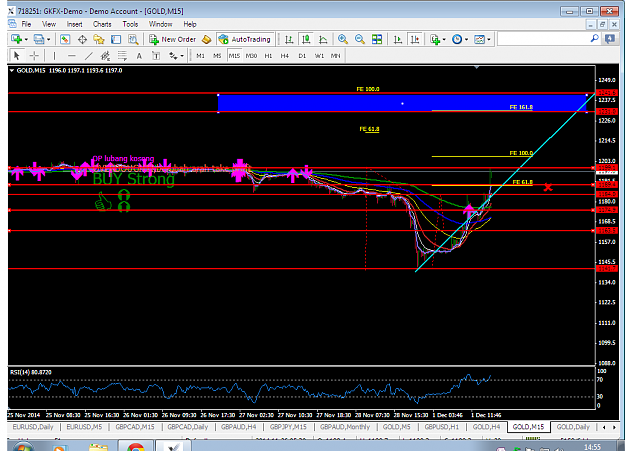625x451 pixels.
Task: Click the Zoom In magnifier icon
Action: [x=342, y=39]
